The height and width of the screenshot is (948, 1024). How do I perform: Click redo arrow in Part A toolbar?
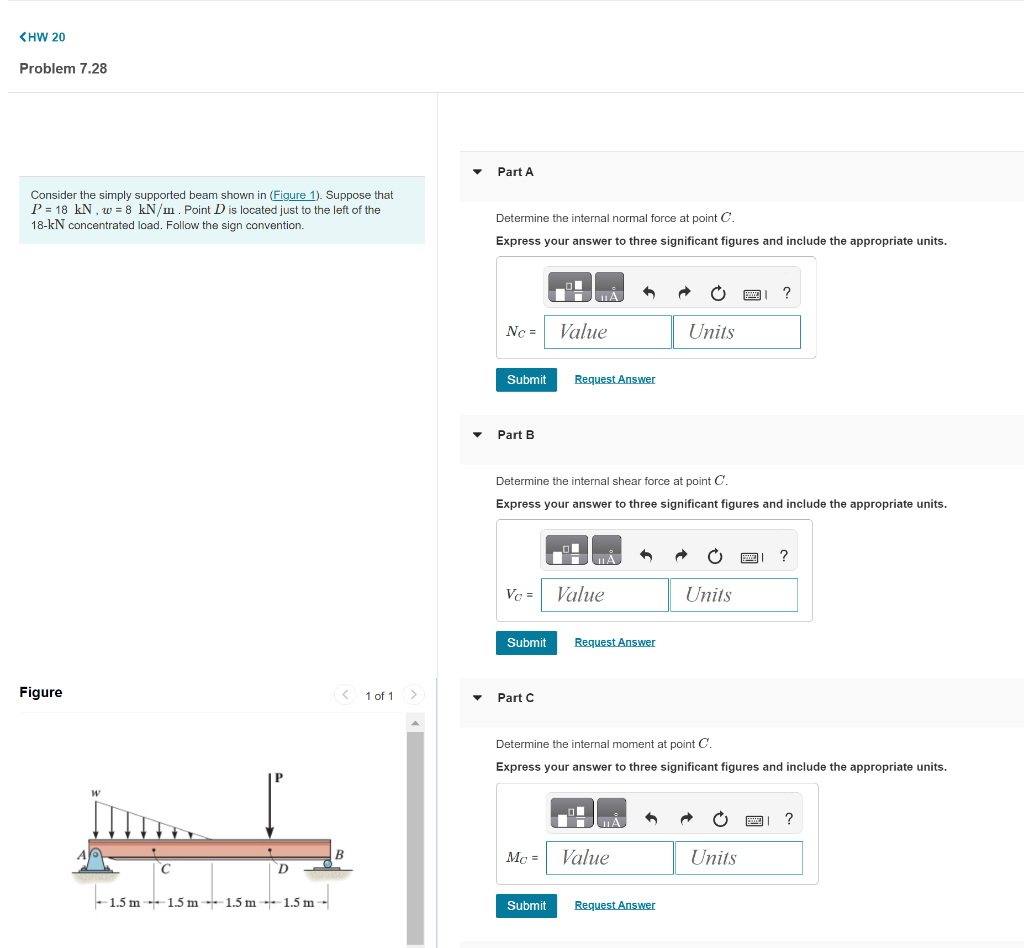click(x=684, y=292)
